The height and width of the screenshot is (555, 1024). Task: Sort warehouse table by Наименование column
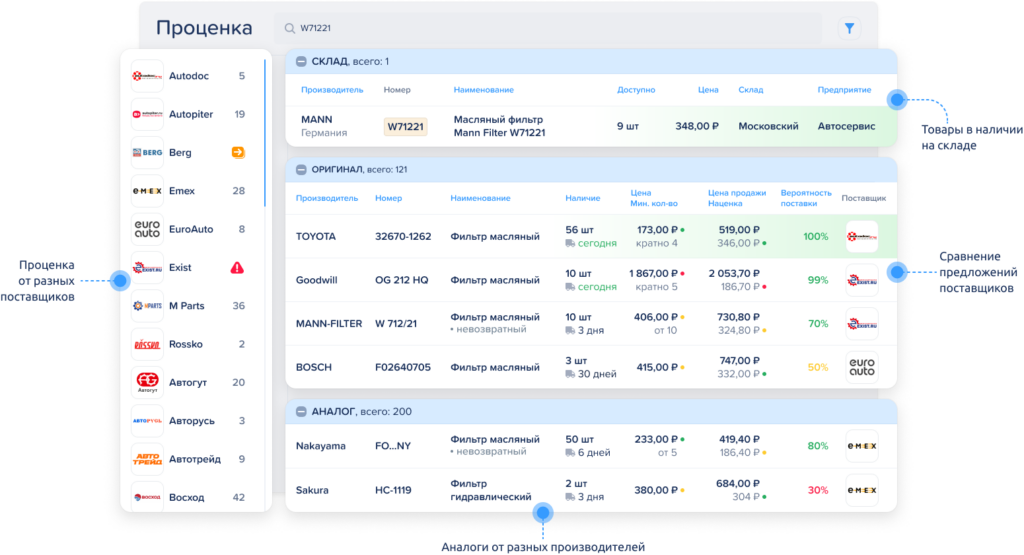click(483, 90)
